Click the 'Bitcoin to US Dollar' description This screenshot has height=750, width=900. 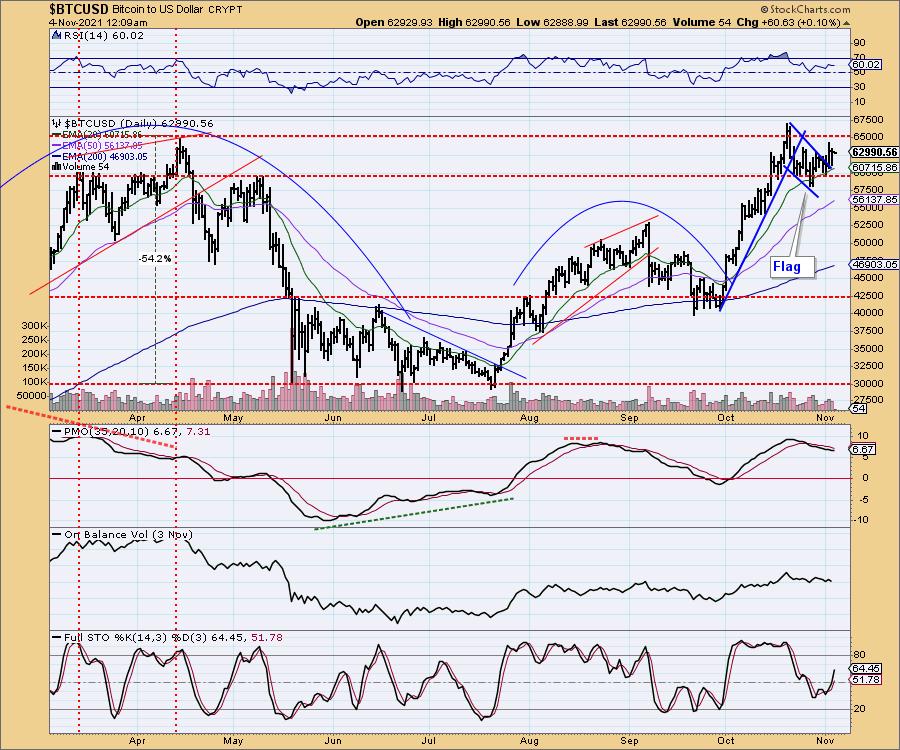tap(158, 10)
